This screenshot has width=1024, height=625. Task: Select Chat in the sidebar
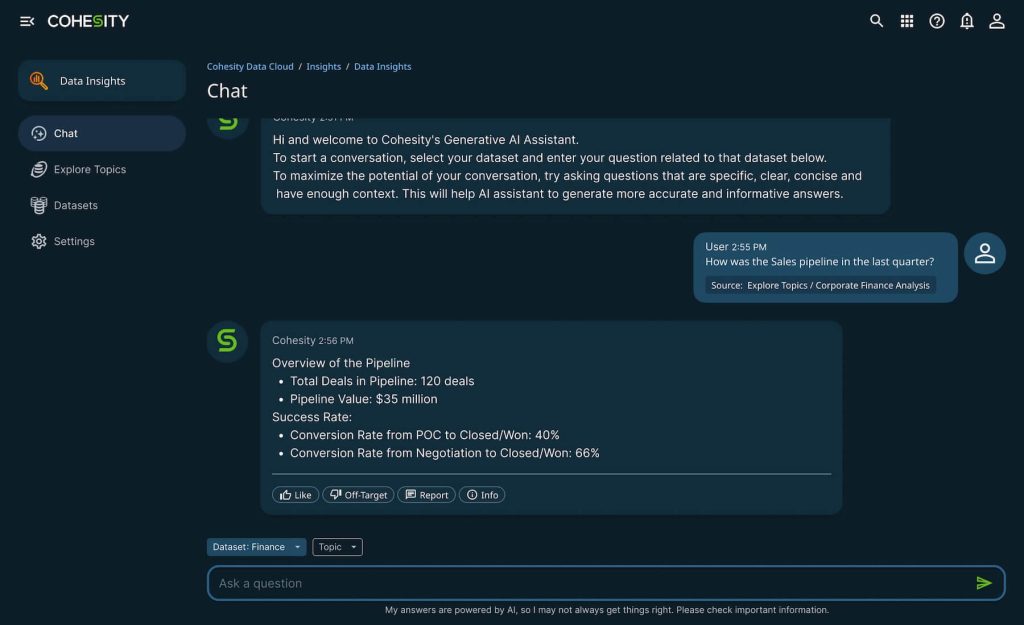(66, 134)
